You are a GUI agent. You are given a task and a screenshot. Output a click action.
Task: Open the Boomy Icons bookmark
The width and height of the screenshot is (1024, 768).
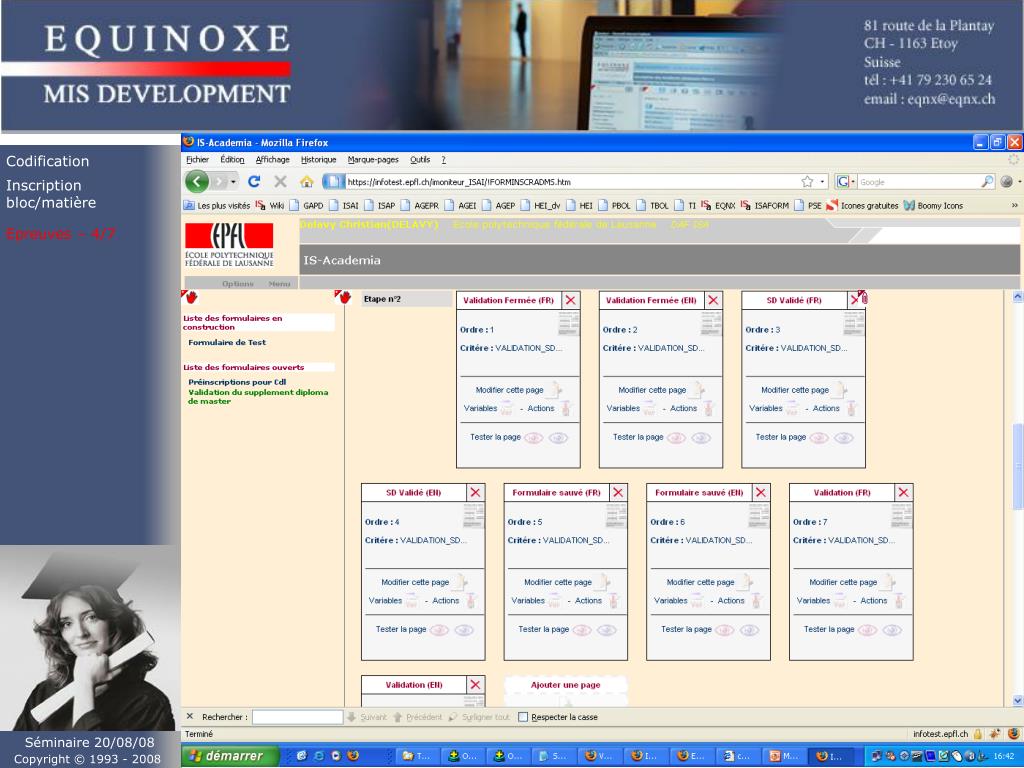(933, 205)
